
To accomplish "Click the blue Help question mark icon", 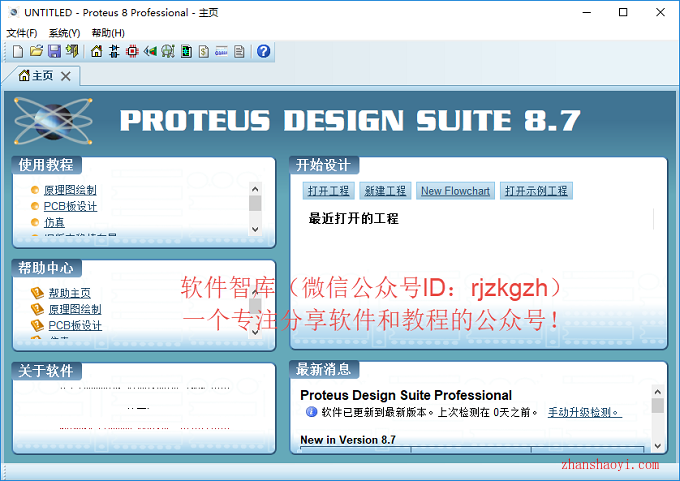I will (x=263, y=51).
